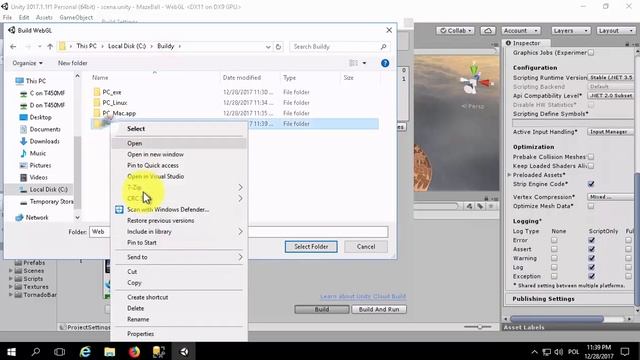Enable Optimize Mesh Data checkbox
Viewport: 640px width, 360px height.
click(591, 206)
